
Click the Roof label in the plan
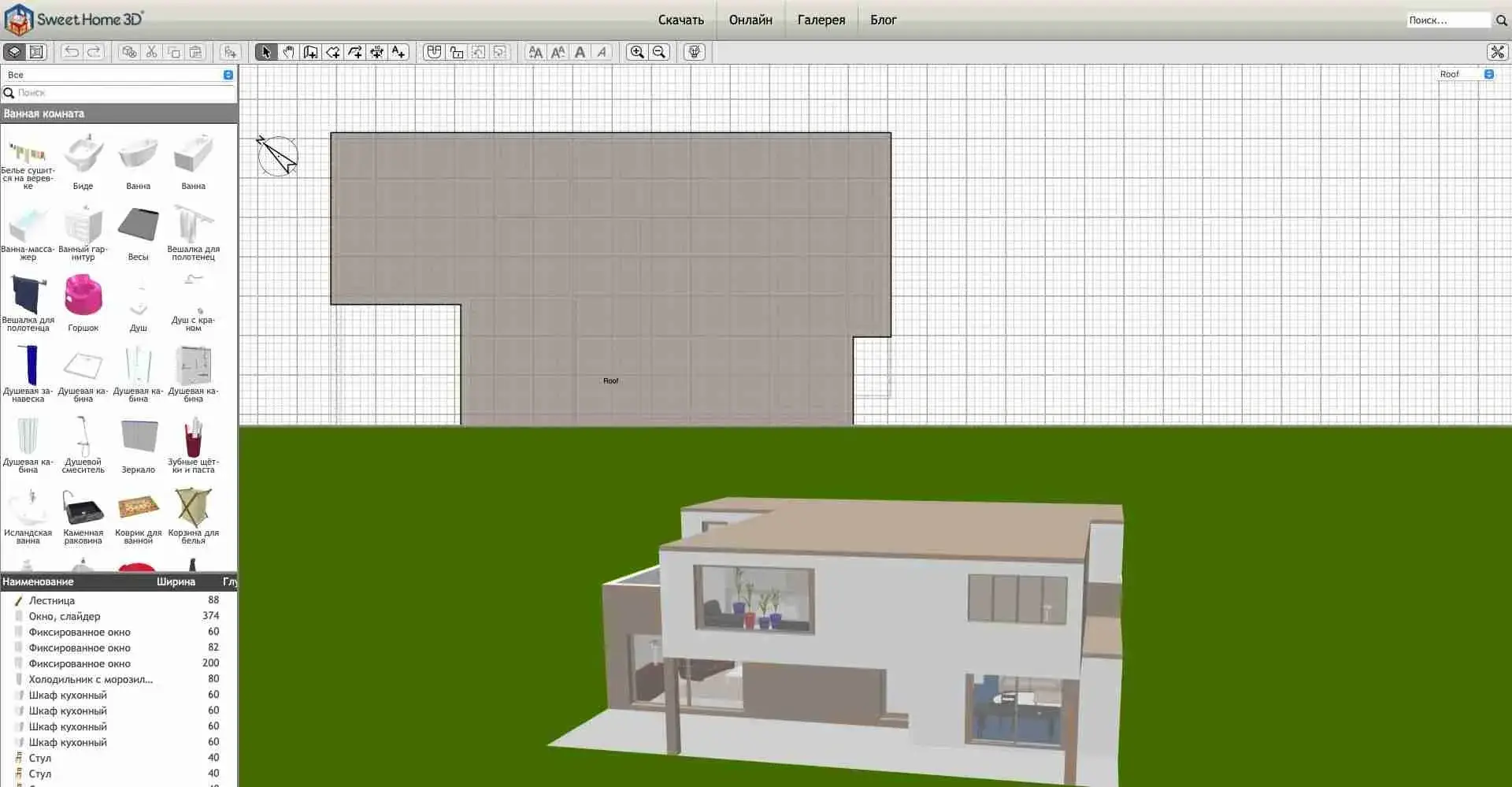pos(610,381)
